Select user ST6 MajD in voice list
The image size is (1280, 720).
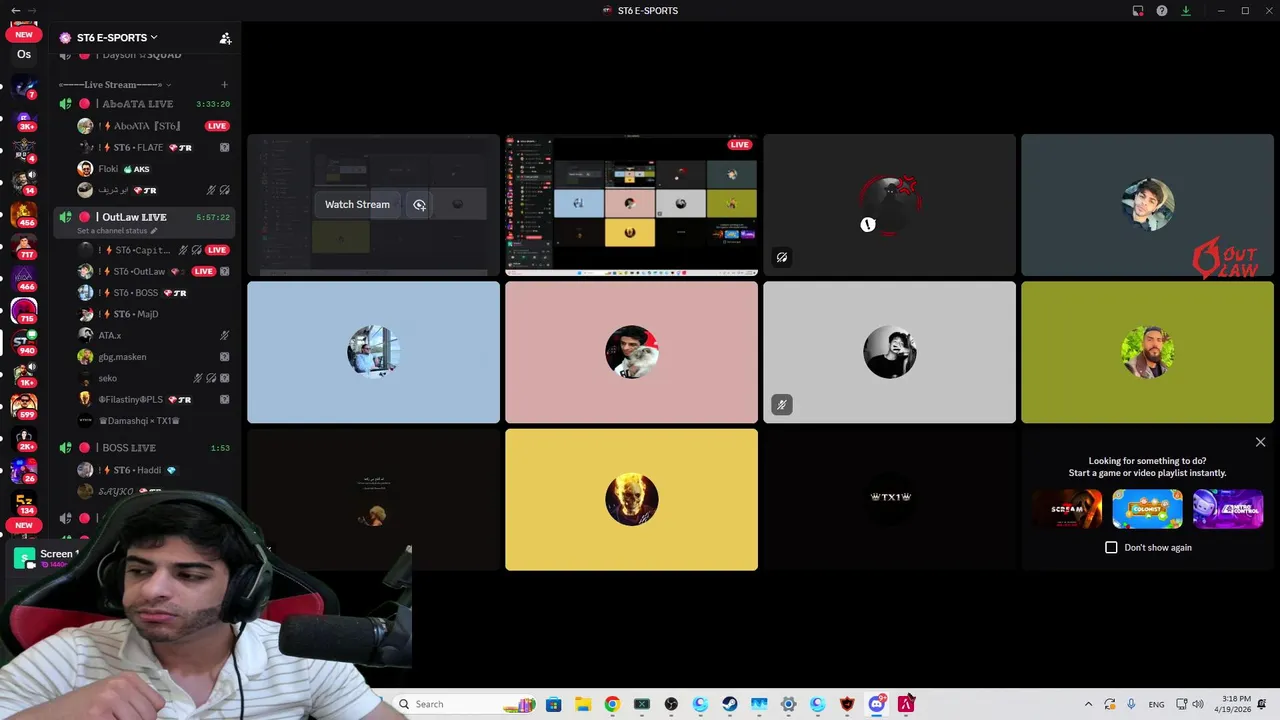pos(152,314)
